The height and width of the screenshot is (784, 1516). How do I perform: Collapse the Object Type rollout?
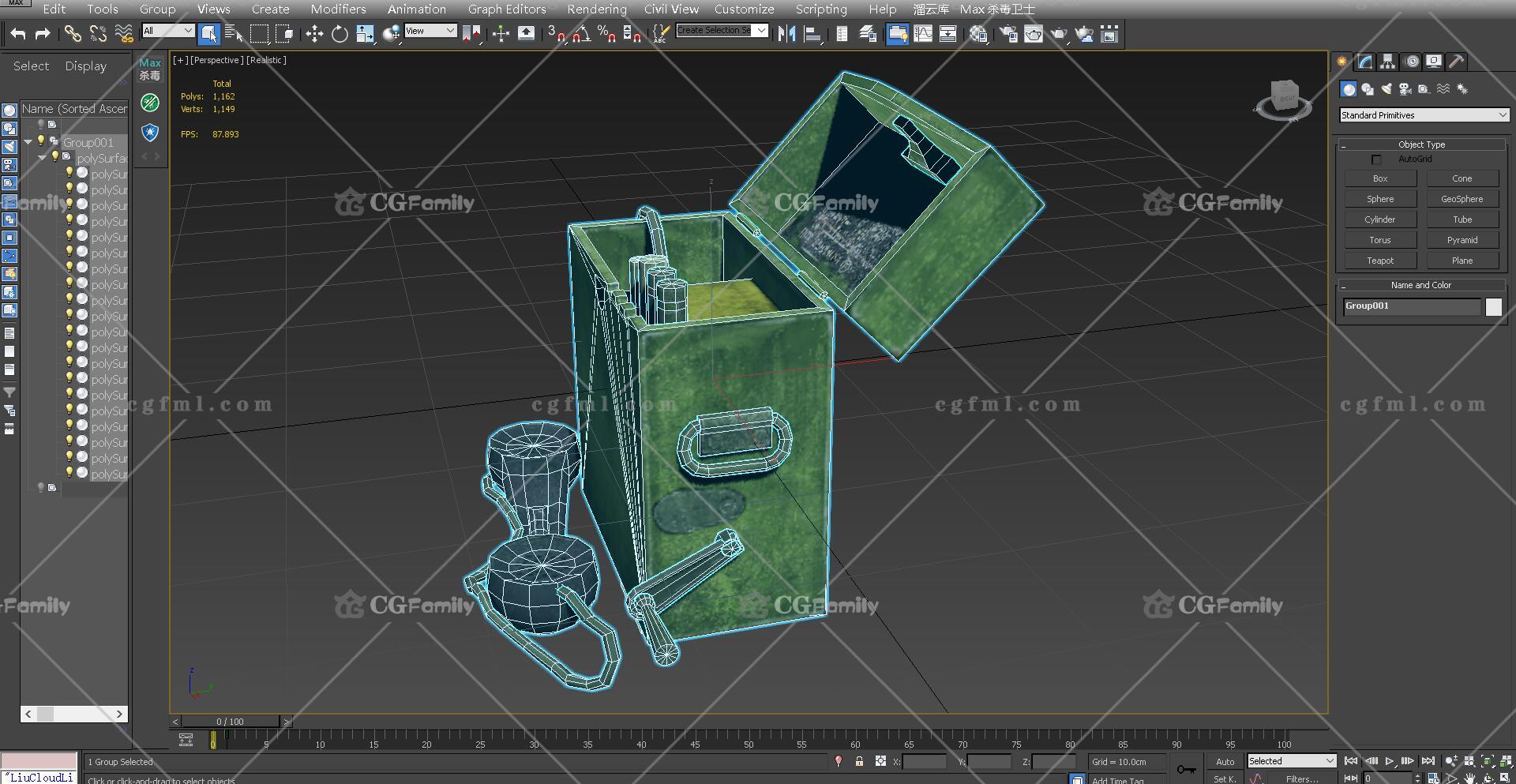pyautogui.click(x=1422, y=144)
